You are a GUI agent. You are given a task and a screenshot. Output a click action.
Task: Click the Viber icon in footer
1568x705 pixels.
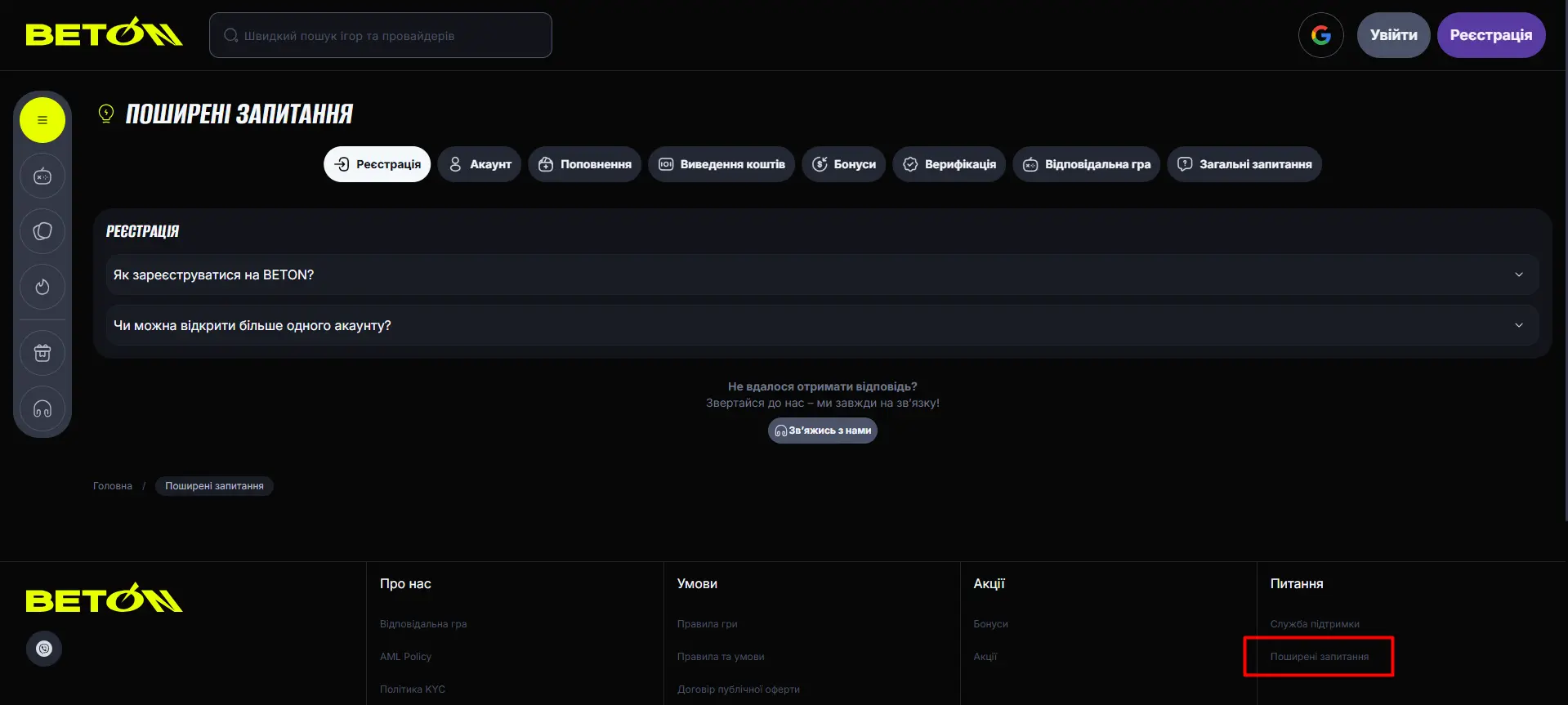44,649
